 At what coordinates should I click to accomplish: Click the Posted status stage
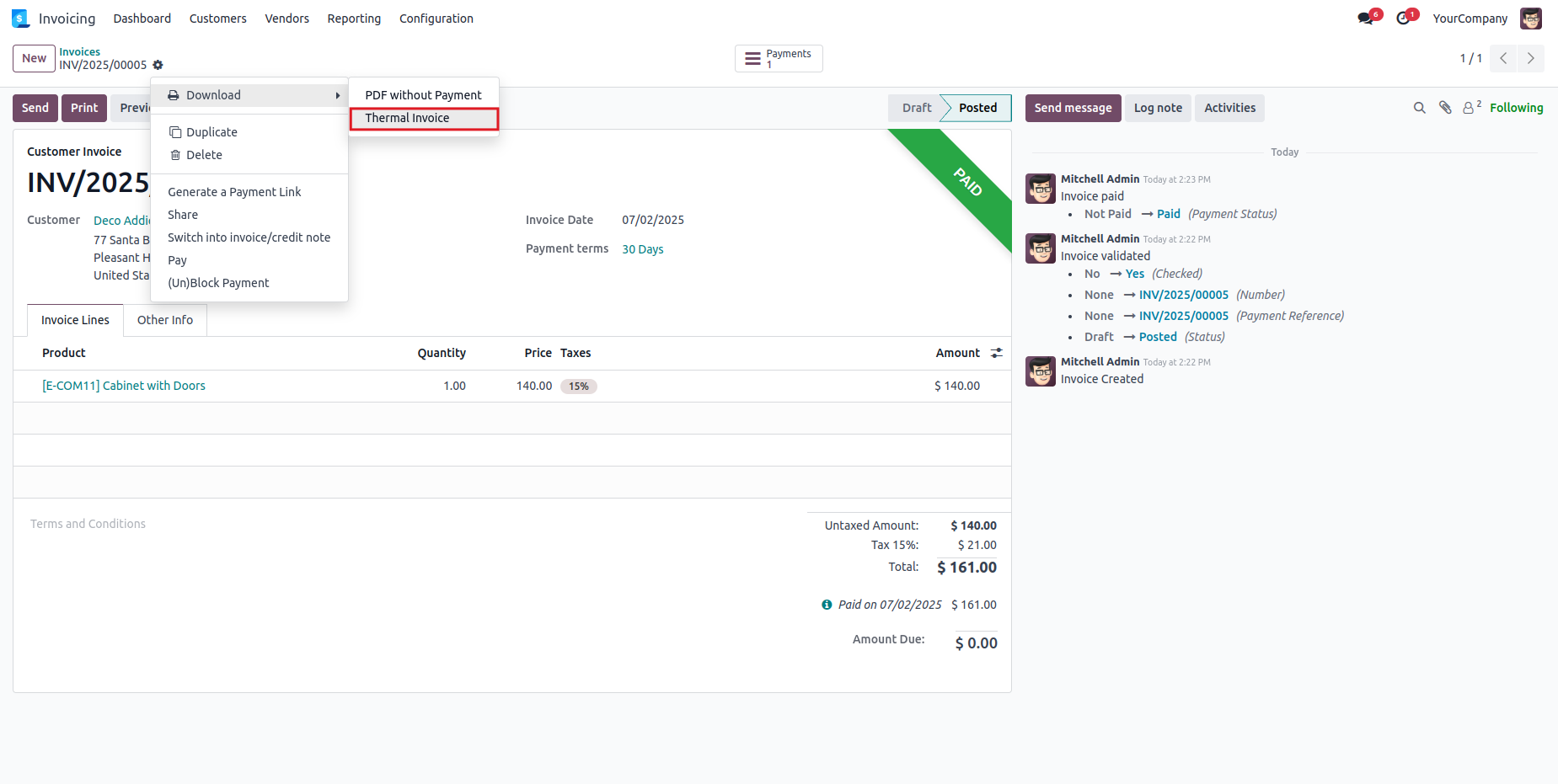pos(977,108)
